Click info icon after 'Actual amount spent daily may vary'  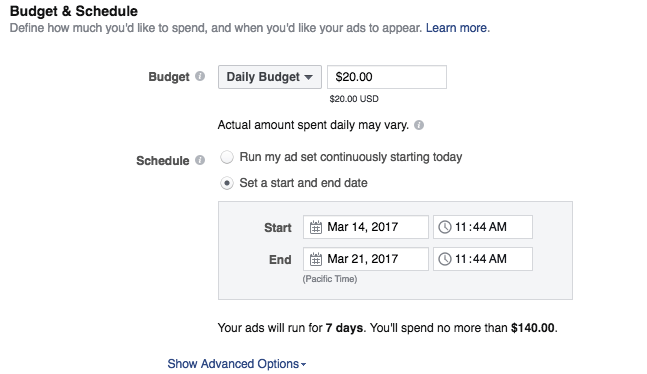419,125
